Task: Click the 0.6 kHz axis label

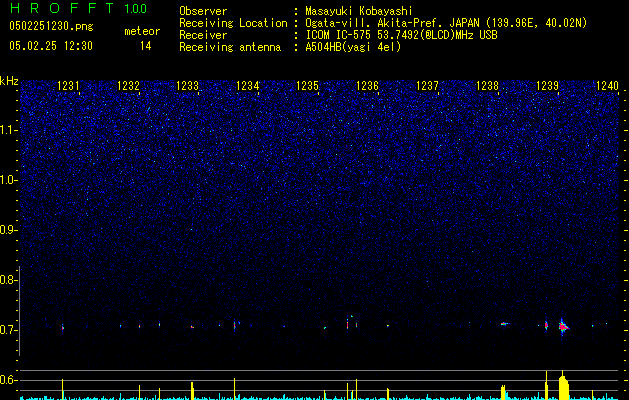Action: (9, 380)
